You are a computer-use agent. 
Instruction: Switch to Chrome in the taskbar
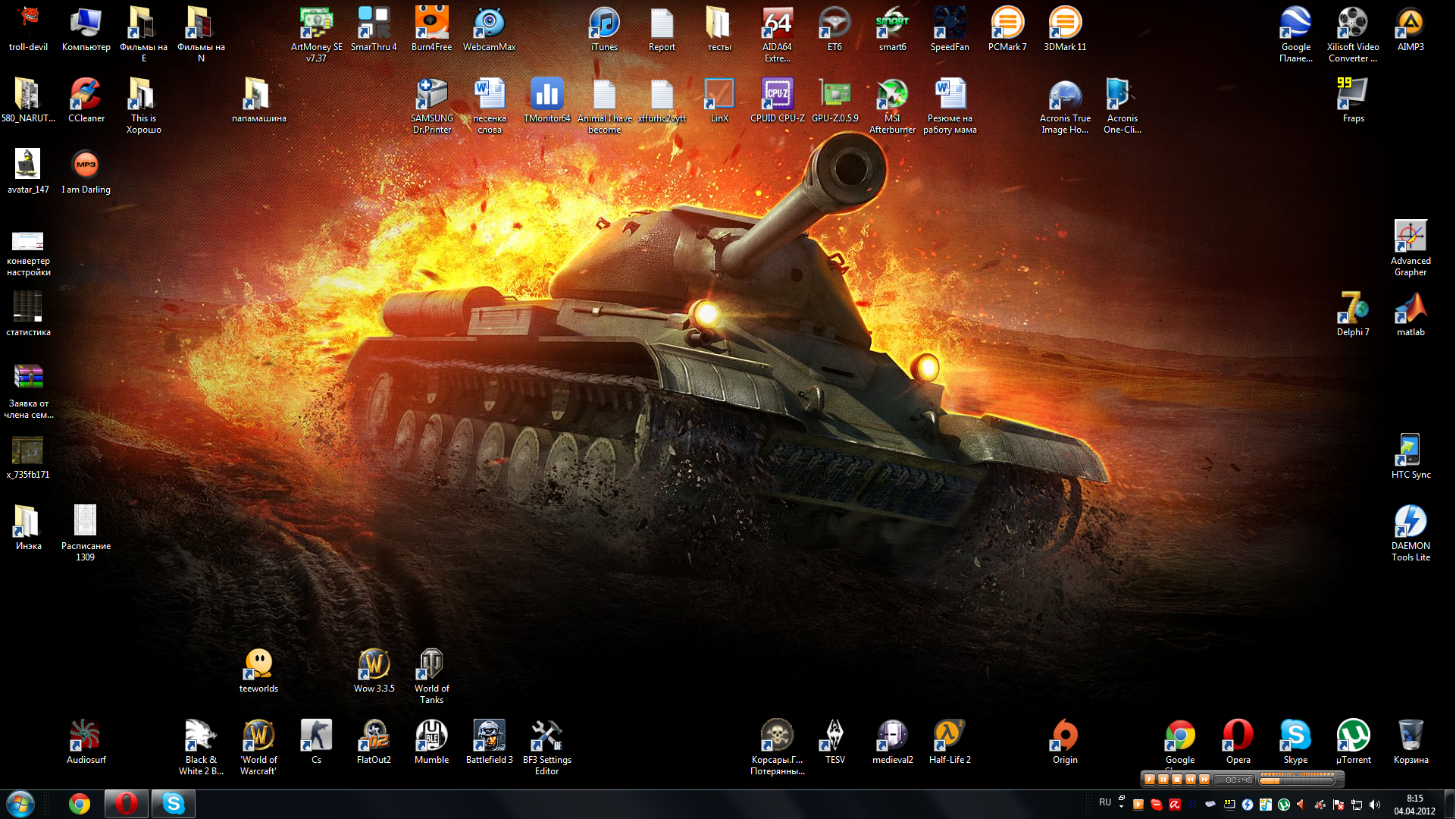tap(79, 804)
